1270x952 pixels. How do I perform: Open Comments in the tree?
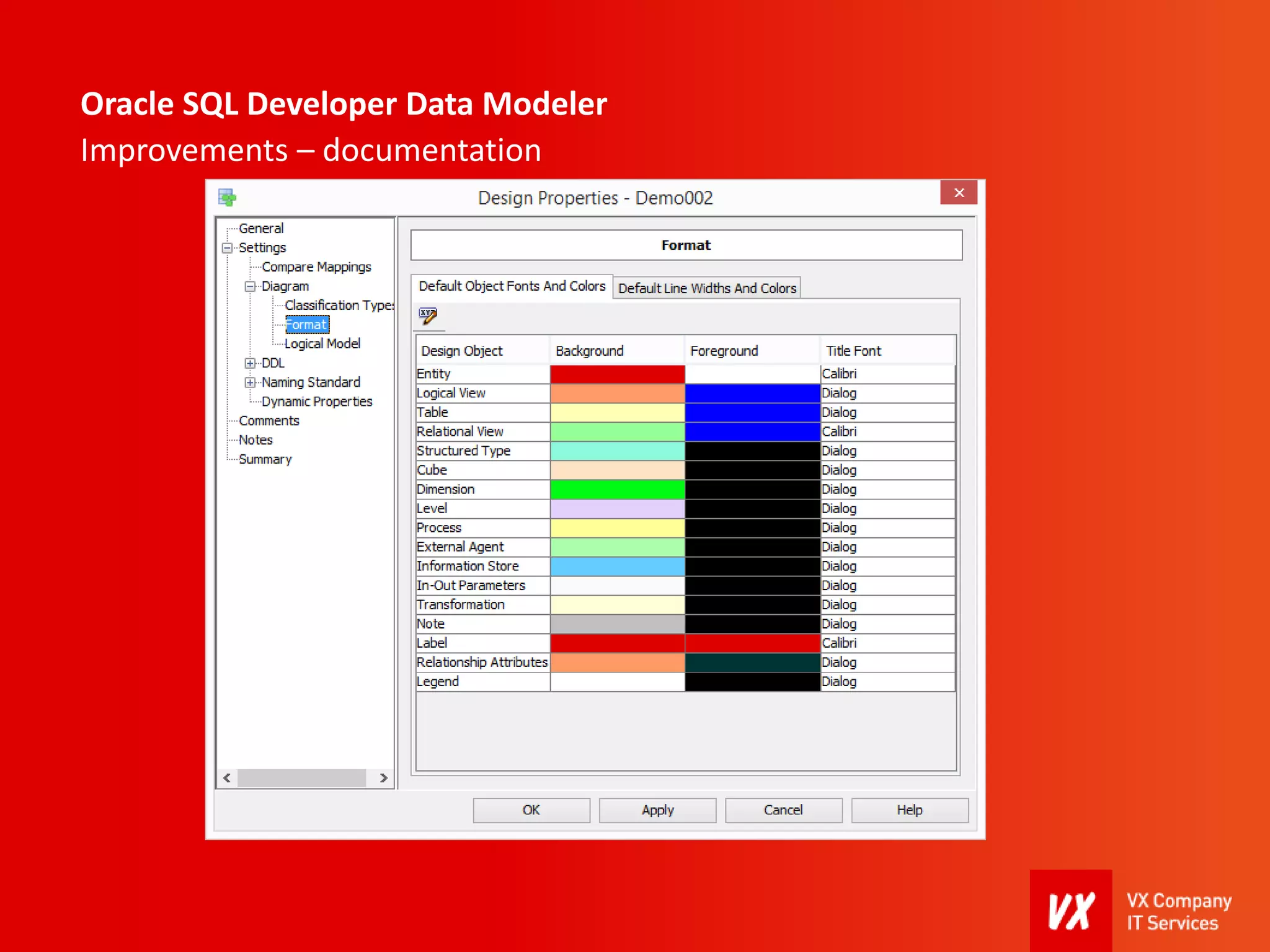coord(269,420)
